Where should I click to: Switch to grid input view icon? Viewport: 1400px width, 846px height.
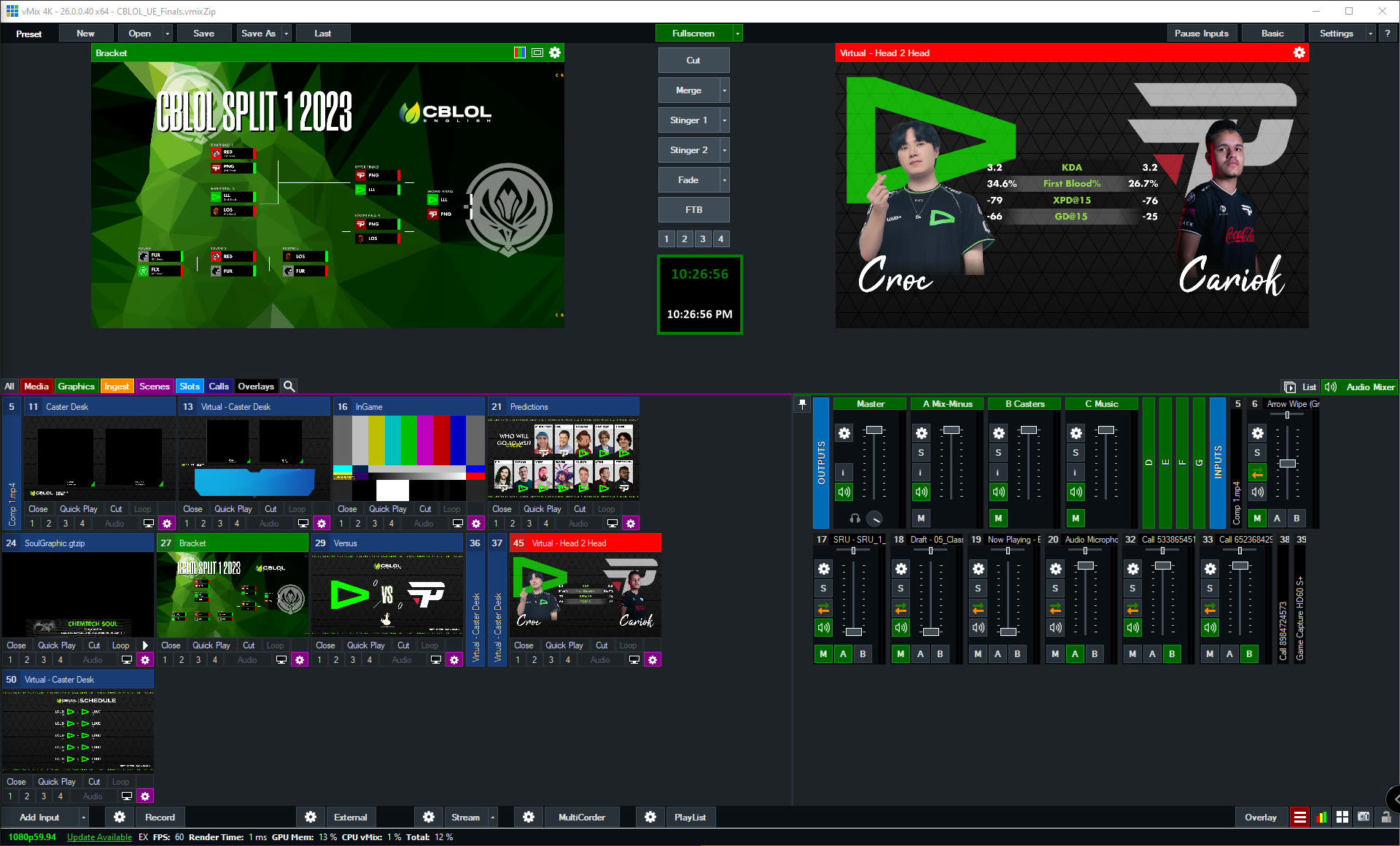pos(1342,817)
